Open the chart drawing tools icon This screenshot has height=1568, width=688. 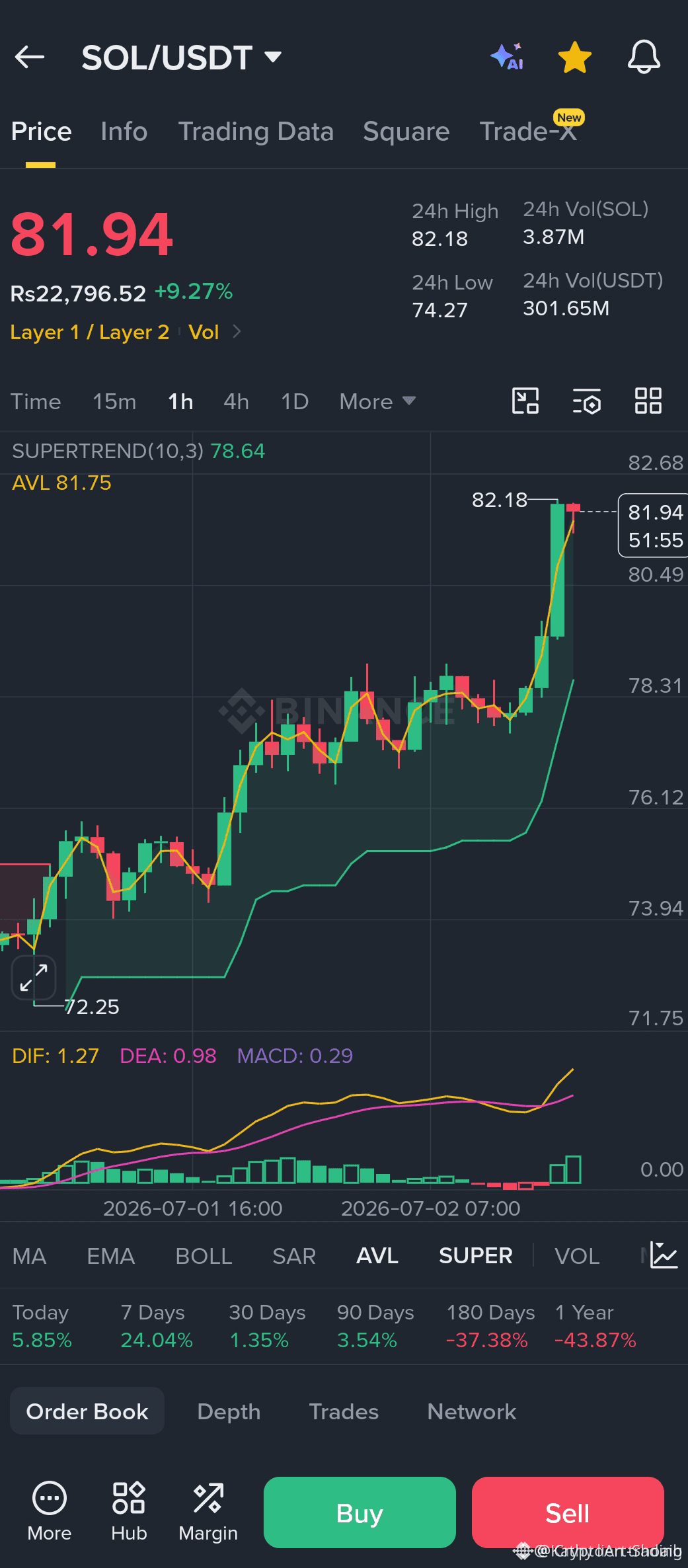(x=525, y=401)
